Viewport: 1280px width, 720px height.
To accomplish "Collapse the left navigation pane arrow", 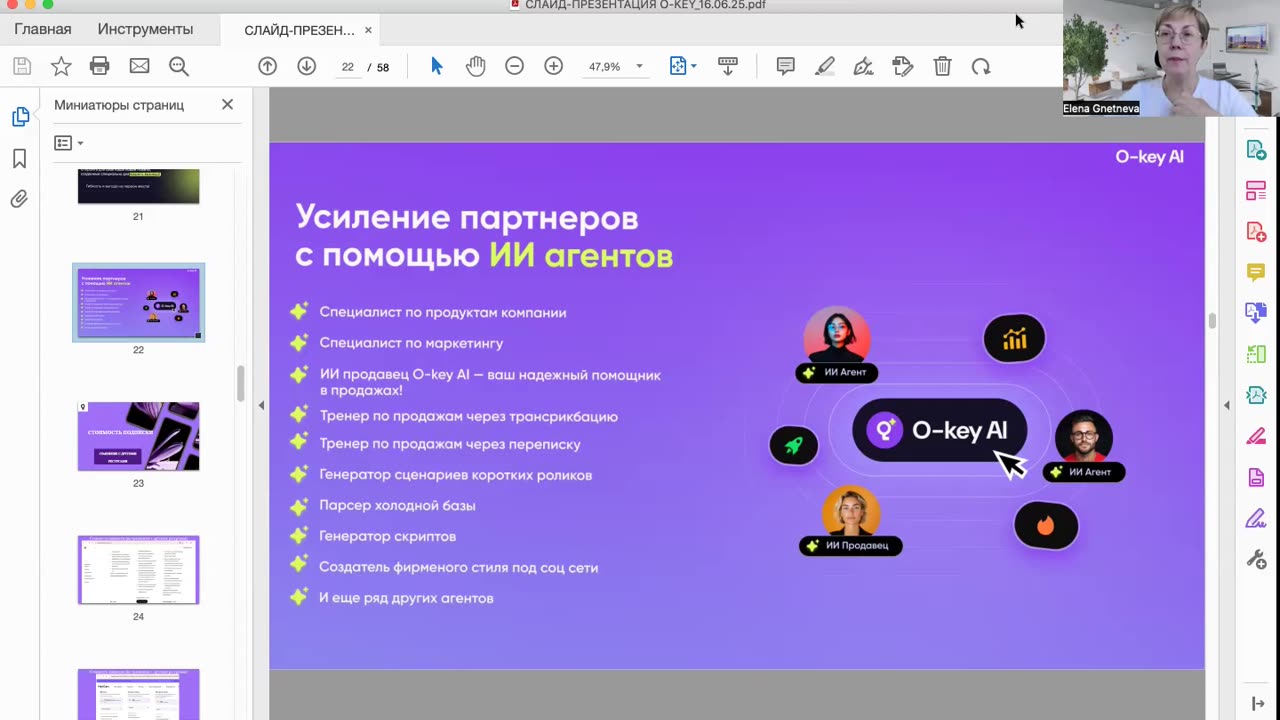I will point(261,405).
